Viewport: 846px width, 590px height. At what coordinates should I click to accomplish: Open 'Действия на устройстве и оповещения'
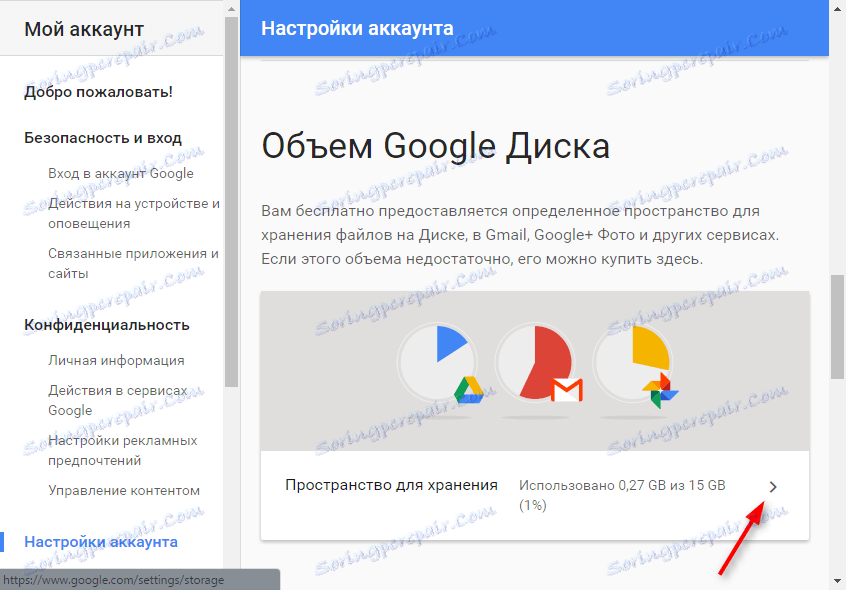[134, 213]
